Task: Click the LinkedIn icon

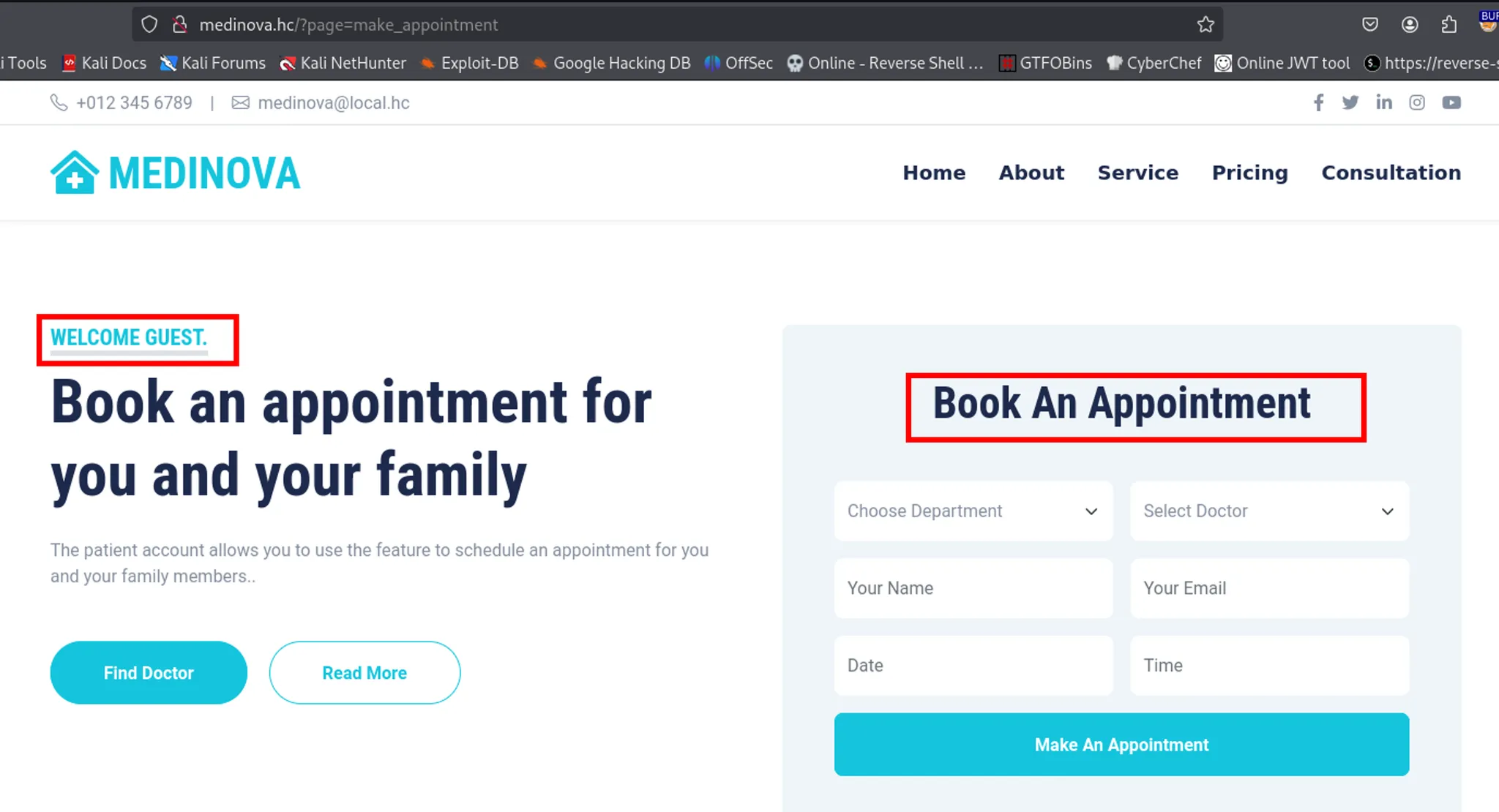Action: click(x=1383, y=102)
